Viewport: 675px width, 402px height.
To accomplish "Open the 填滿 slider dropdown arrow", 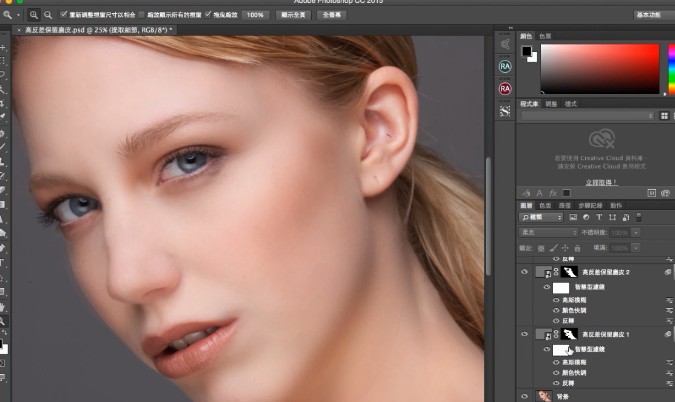I will coord(635,248).
